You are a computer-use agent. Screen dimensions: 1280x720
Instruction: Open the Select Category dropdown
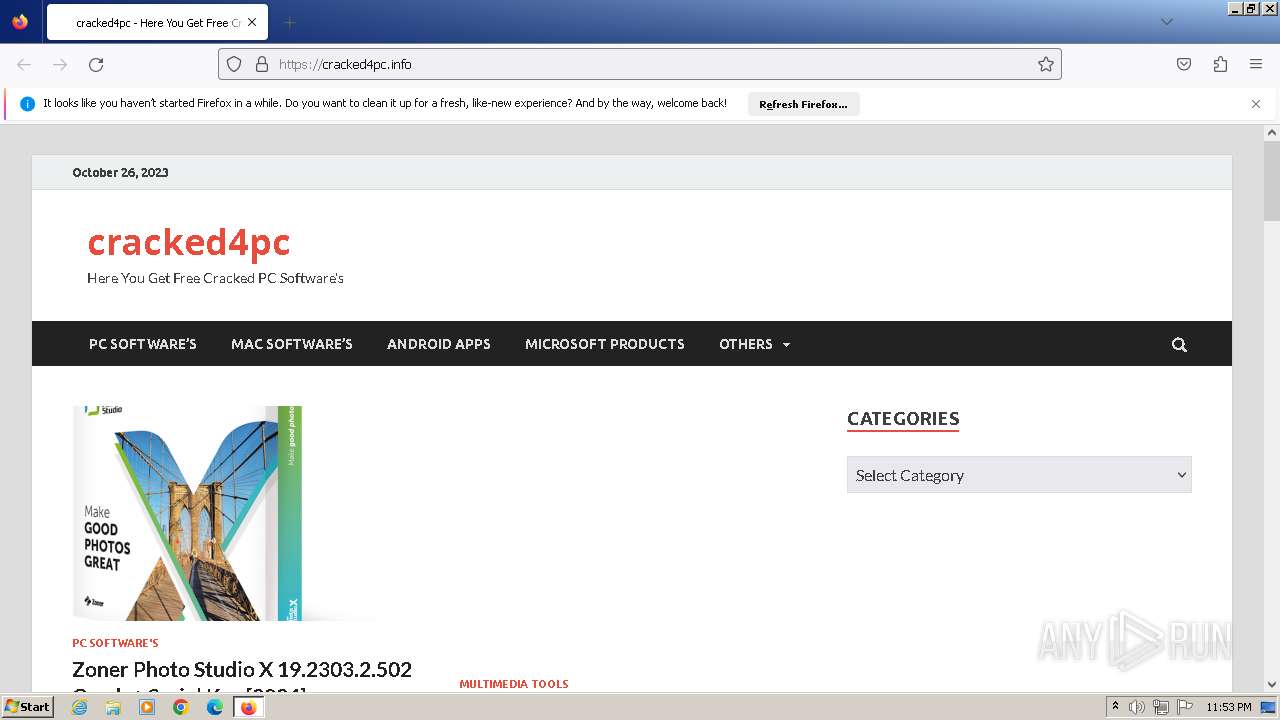tap(1019, 475)
